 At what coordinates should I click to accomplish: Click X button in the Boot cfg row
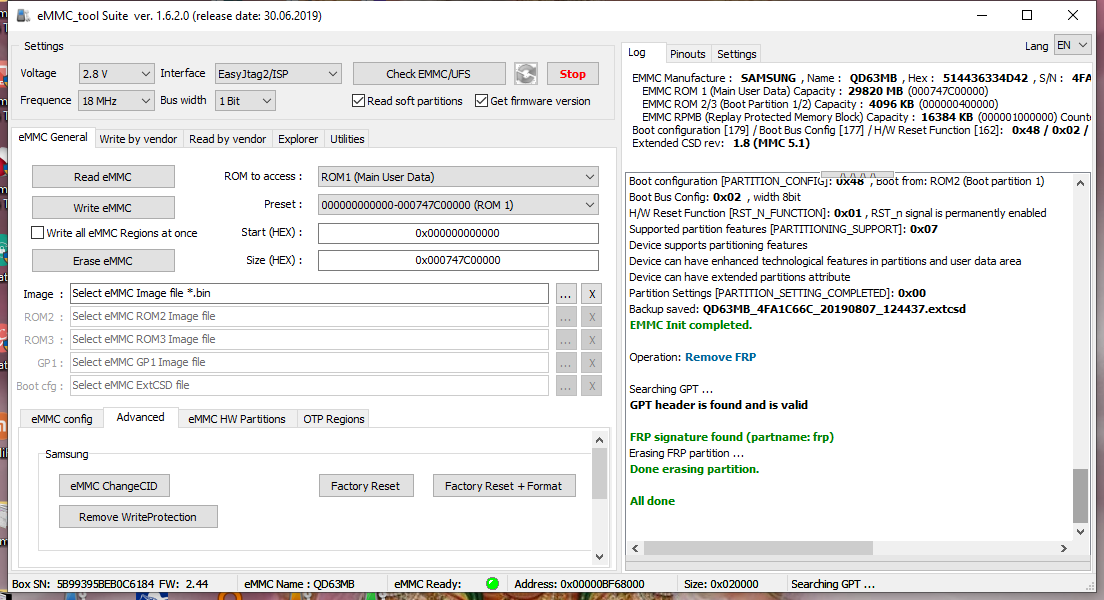coord(592,386)
